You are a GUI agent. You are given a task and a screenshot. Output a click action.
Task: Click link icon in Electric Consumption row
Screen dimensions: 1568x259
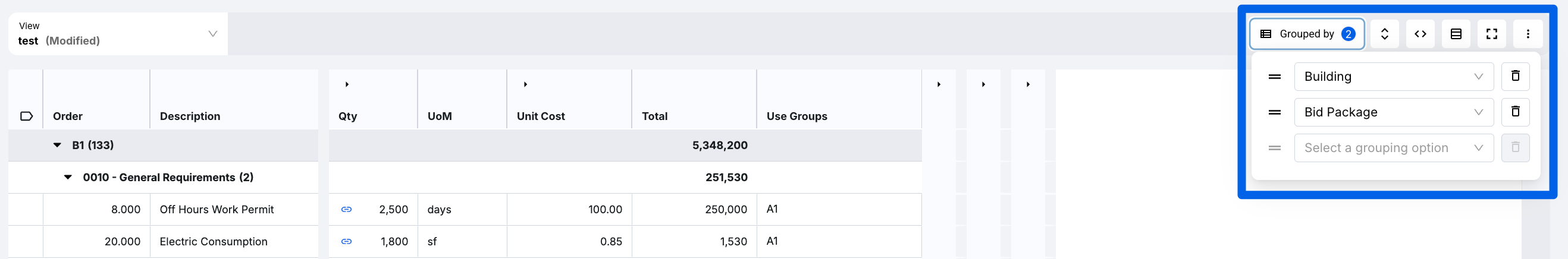[x=346, y=242]
